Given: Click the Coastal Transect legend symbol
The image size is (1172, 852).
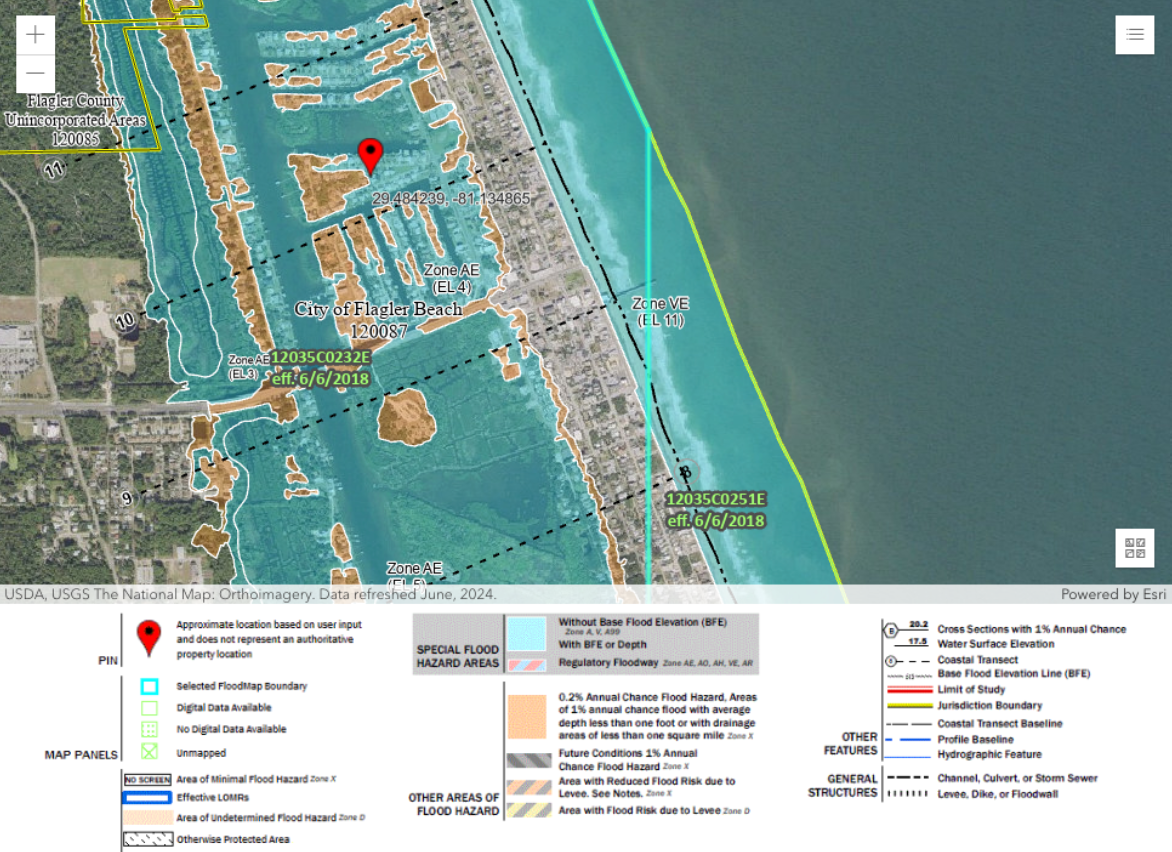Looking at the screenshot, I should (x=907, y=661).
